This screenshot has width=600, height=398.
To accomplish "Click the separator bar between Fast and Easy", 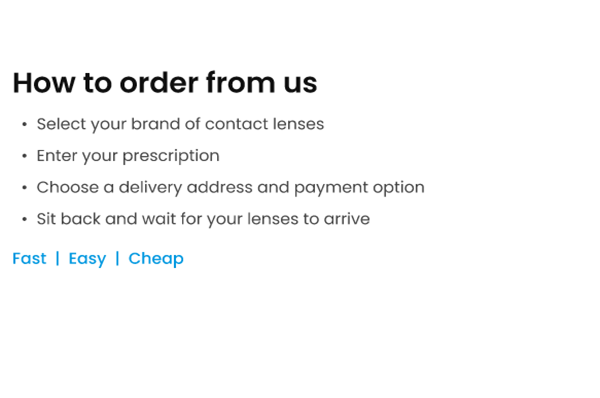I will [x=57, y=258].
